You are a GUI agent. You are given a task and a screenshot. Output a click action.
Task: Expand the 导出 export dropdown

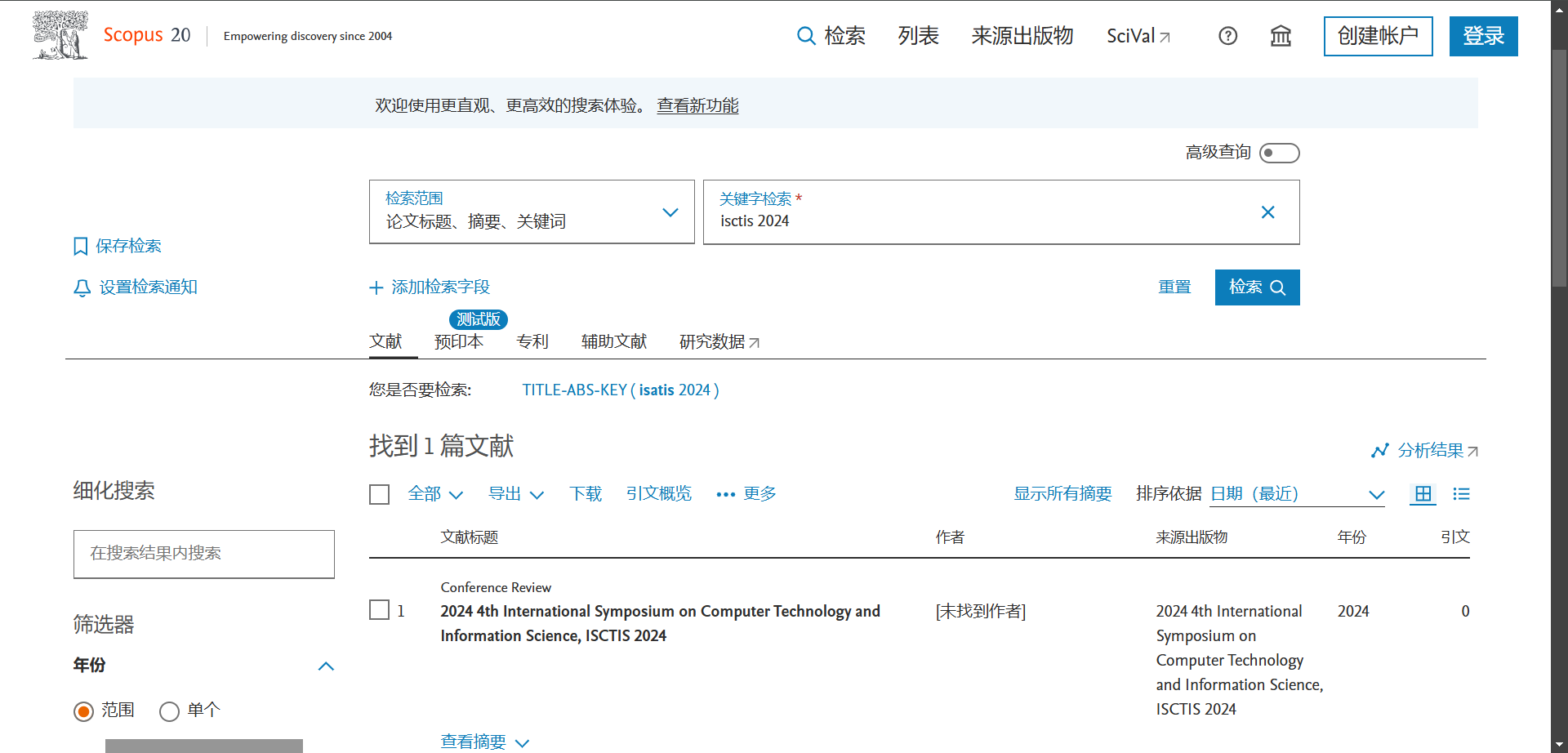click(x=515, y=494)
